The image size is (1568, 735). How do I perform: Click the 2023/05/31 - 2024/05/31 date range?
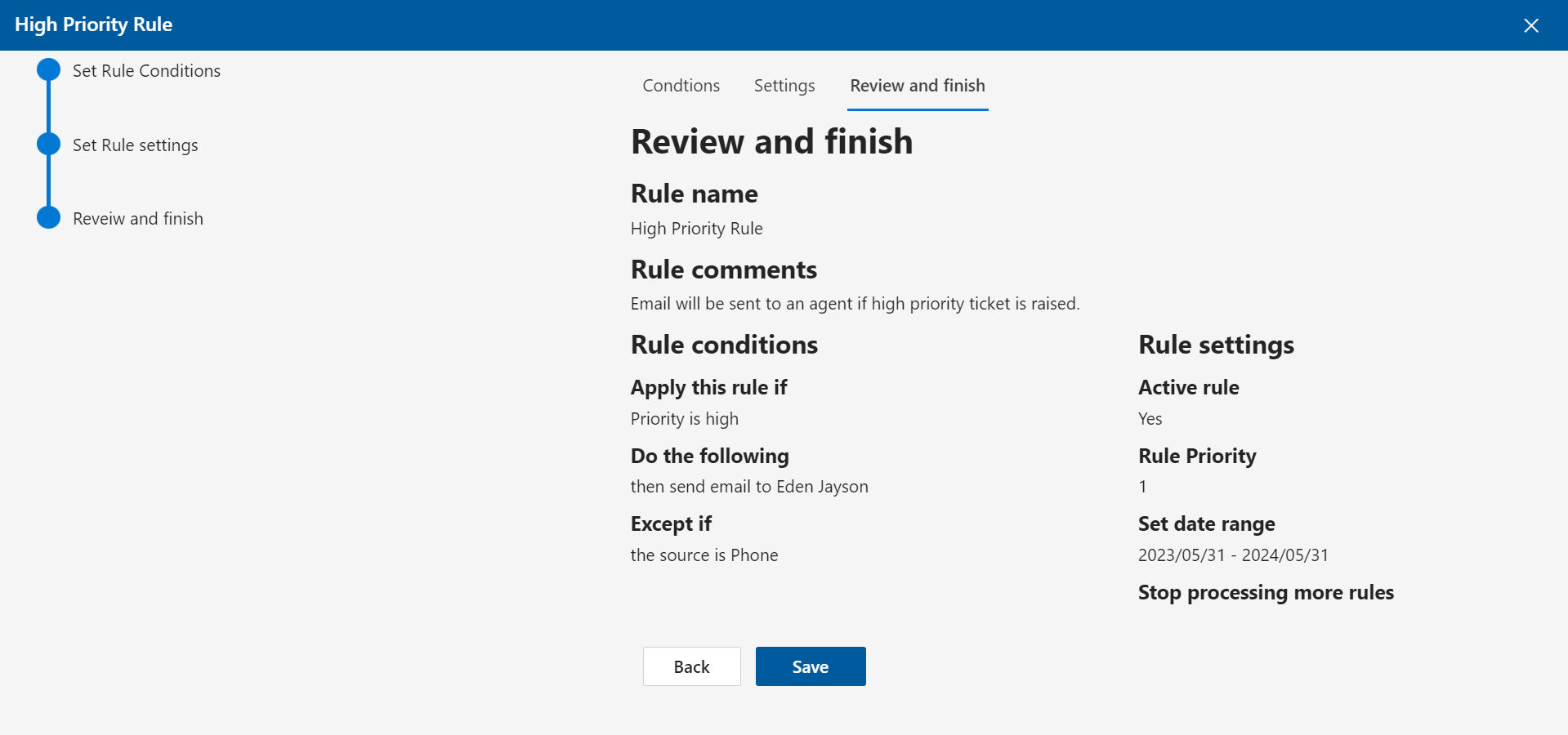point(1233,555)
